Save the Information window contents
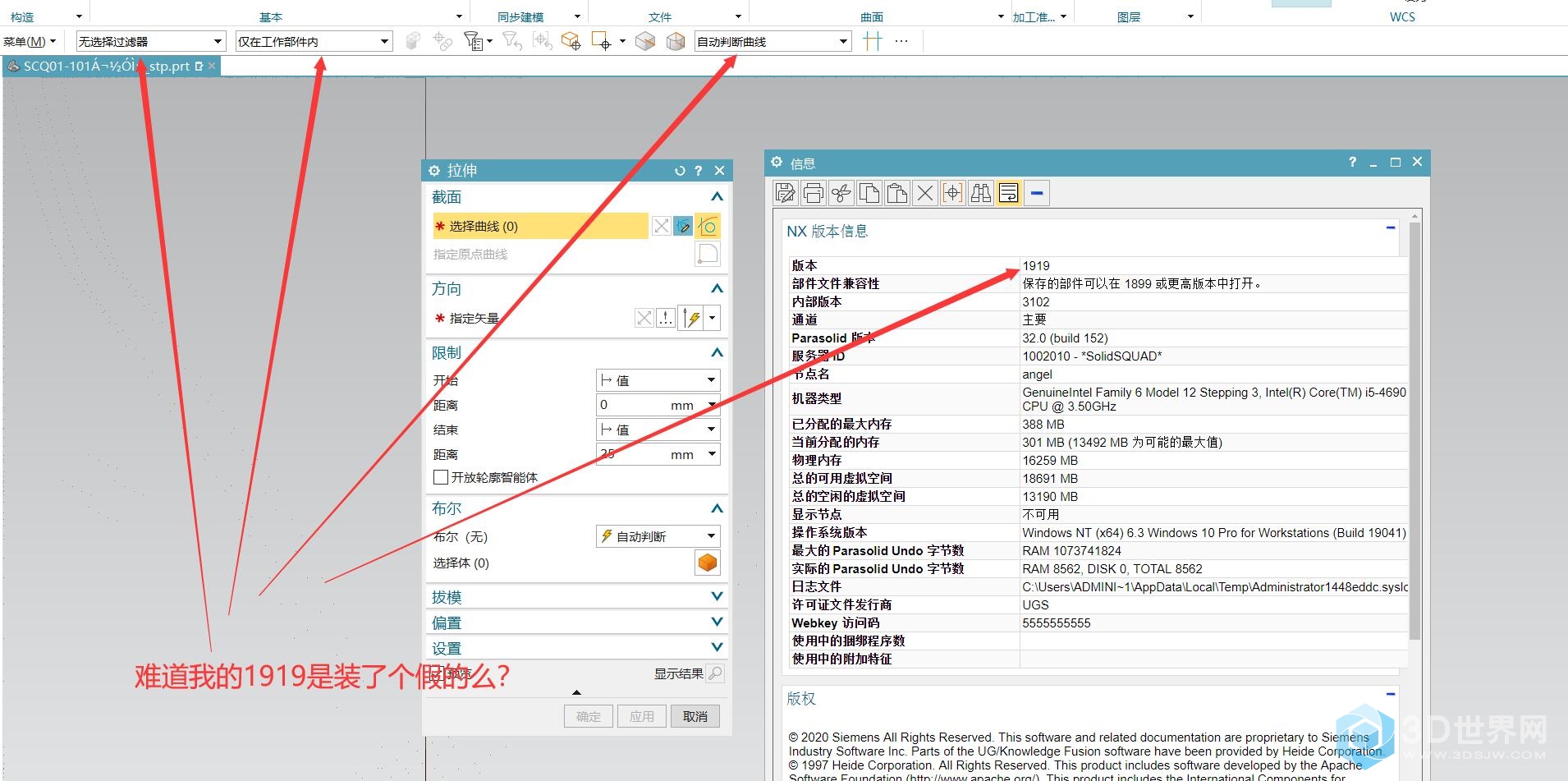This screenshot has width=1568, height=781. pyautogui.click(x=785, y=193)
